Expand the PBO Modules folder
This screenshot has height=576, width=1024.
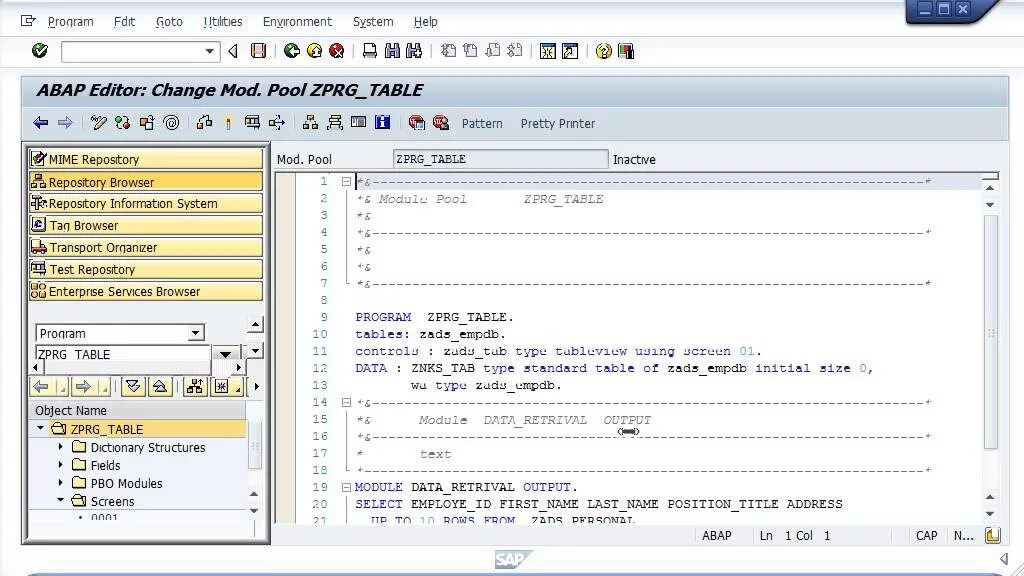pyautogui.click(x=60, y=483)
